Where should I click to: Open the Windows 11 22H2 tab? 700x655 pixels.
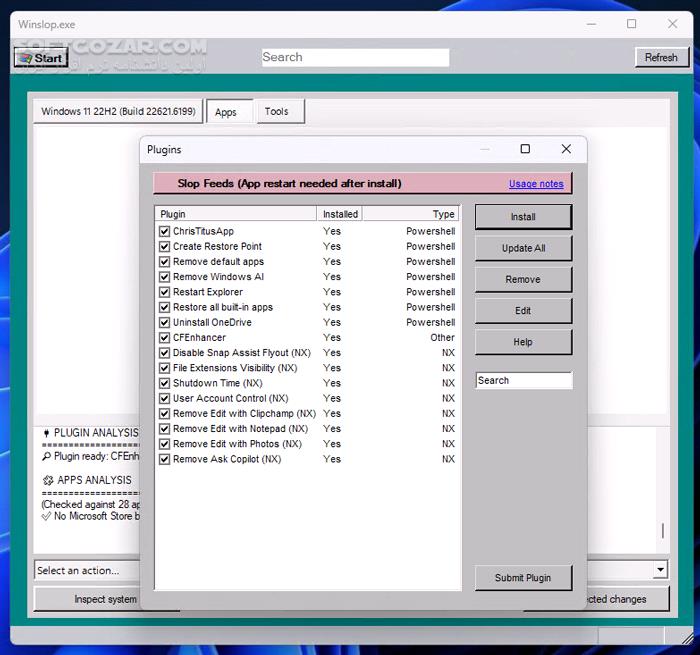click(118, 111)
